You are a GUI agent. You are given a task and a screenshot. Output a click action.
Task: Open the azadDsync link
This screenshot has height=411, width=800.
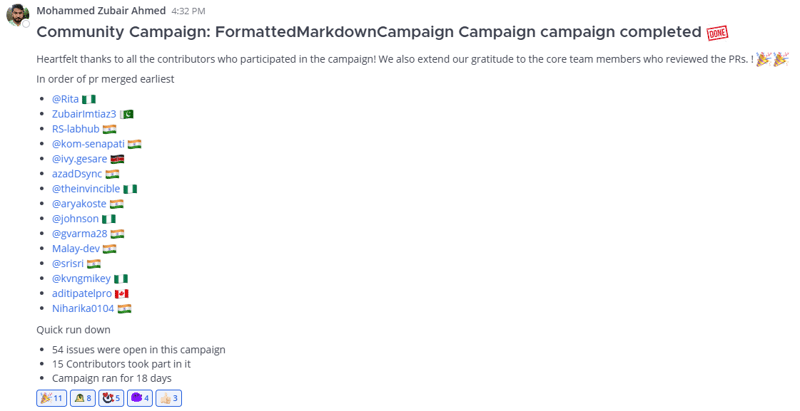click(x=77, y=174)
